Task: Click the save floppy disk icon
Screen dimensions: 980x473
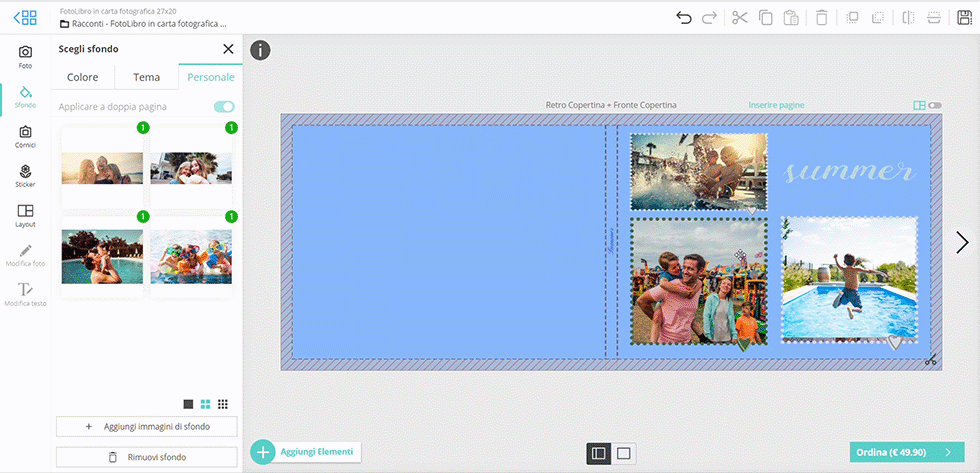Action: 961,18
